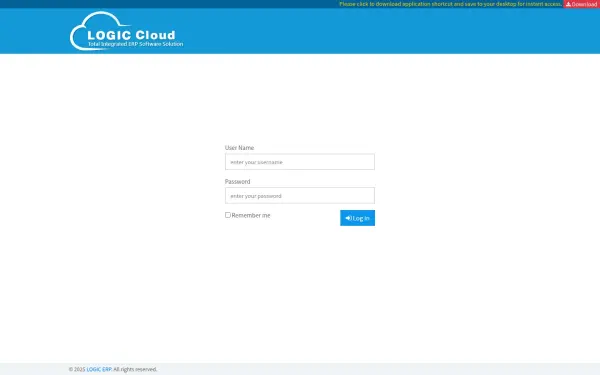
Task: Click the blue Log In button
Action: click(x=357, y=218)
